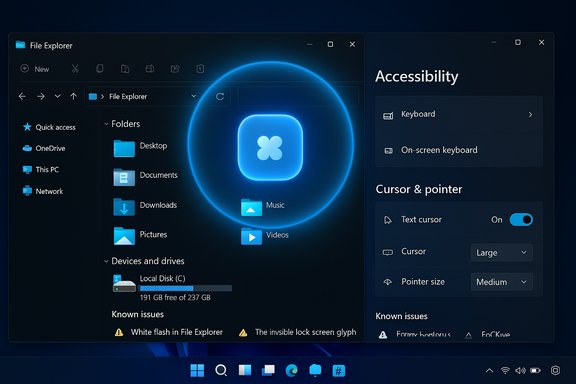This screenshot has height=384, width=576.
Task: Click the File Explorer address path text
Action: [128, 96]
